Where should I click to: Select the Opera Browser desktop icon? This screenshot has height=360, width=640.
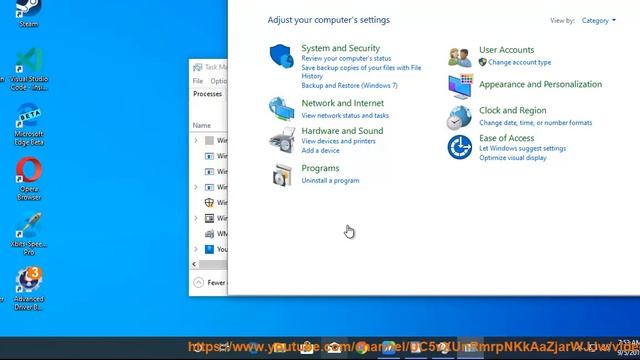click(29, 179)
